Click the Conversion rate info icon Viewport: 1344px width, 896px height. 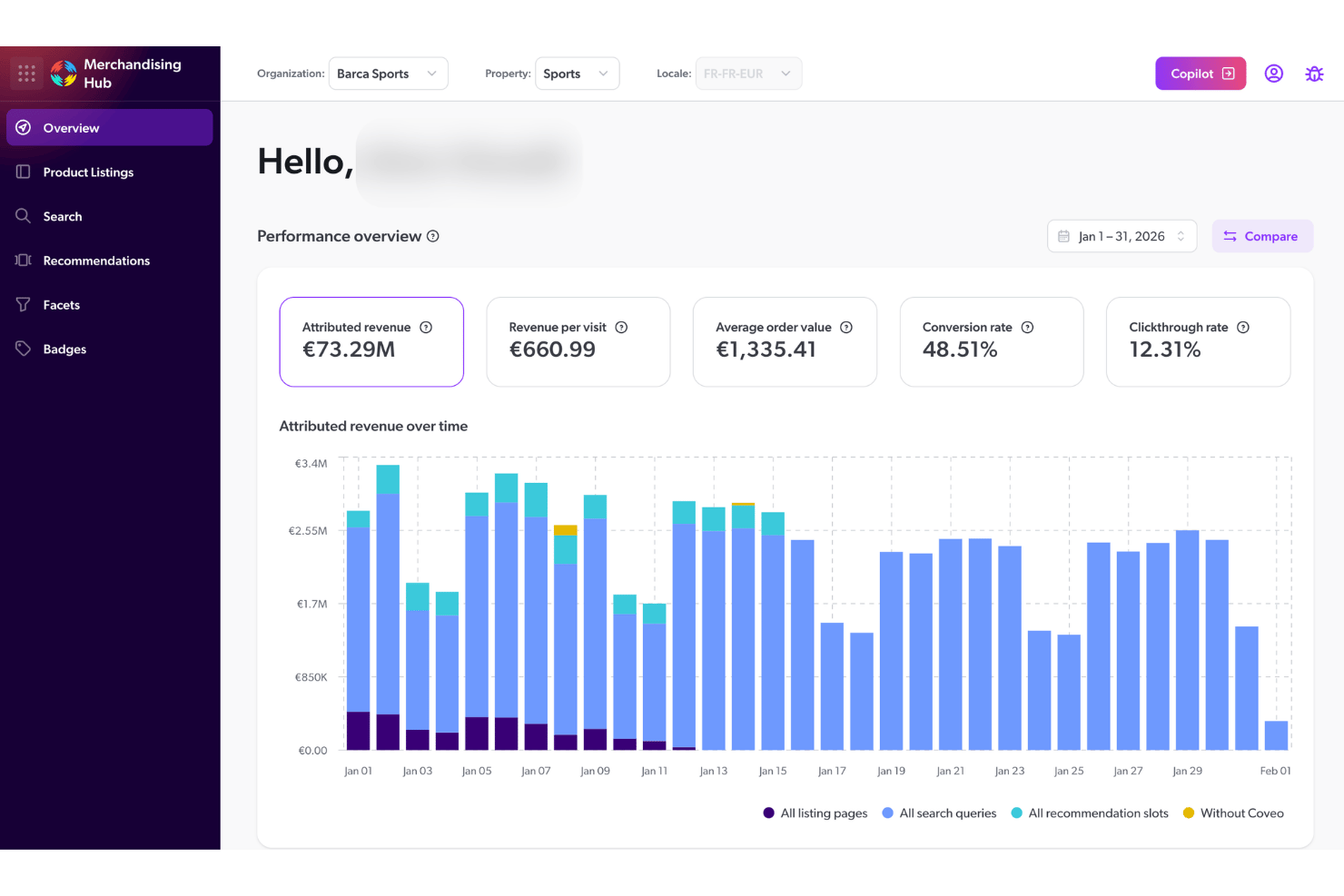1028,328
